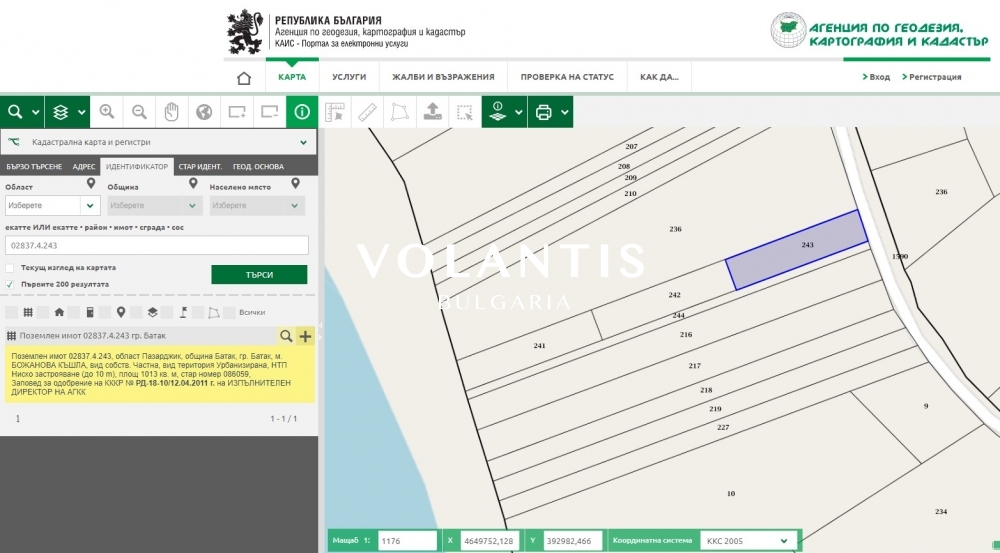Select the remove-from-selection rectangle tool

(270, 112)
